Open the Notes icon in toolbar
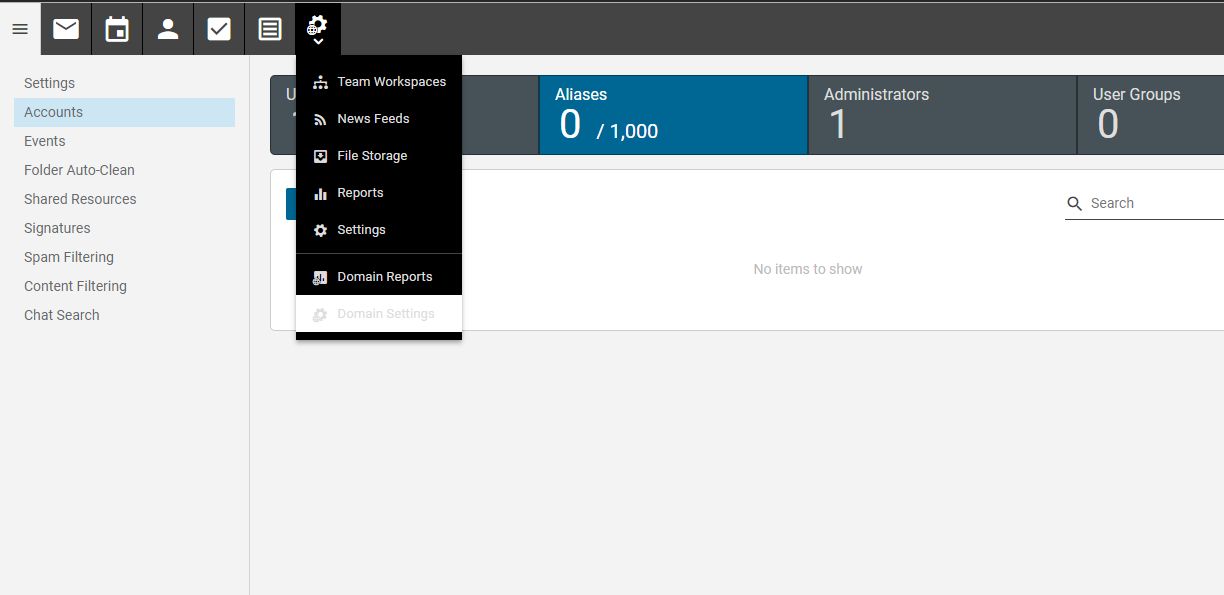The height and width of the screenshot is (595, 1224). coord(270,29)
